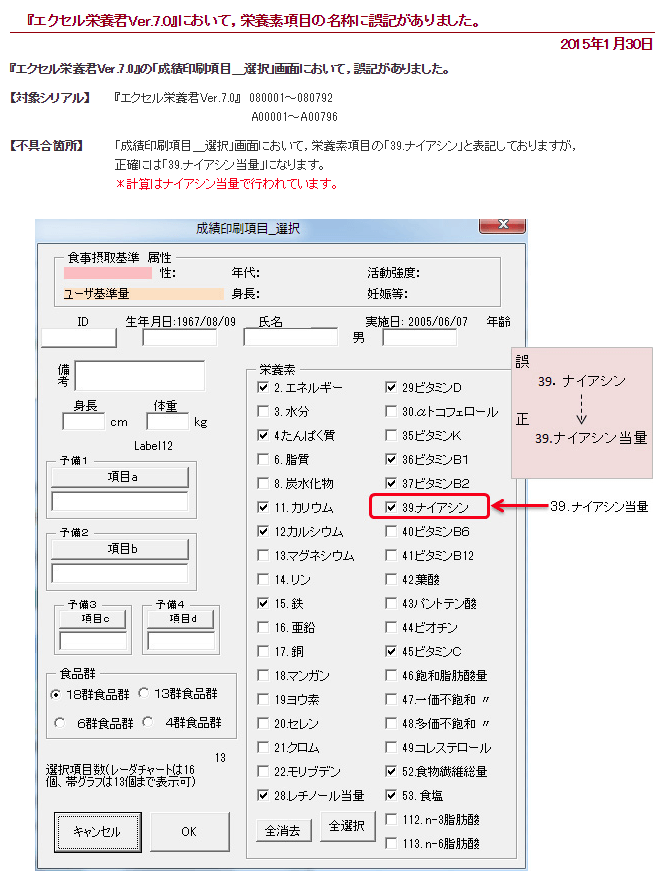Viewport: 665px width, 881px height.
Task: Tick the 8. 炭水化物 checkbox
Action: (262, 483)
